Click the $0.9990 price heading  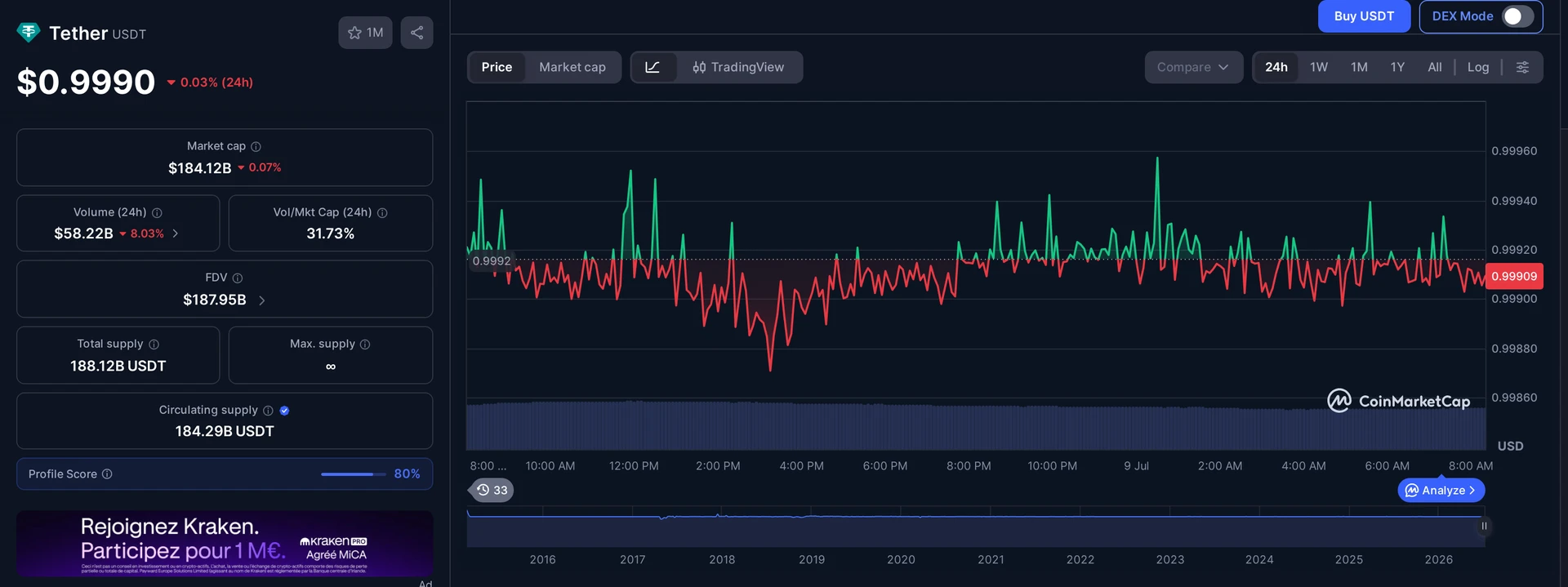click(x=86, y=82)
